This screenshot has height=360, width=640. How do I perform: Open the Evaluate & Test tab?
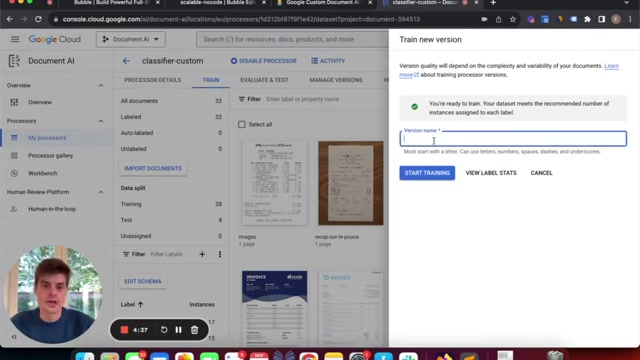pos(264,80)
